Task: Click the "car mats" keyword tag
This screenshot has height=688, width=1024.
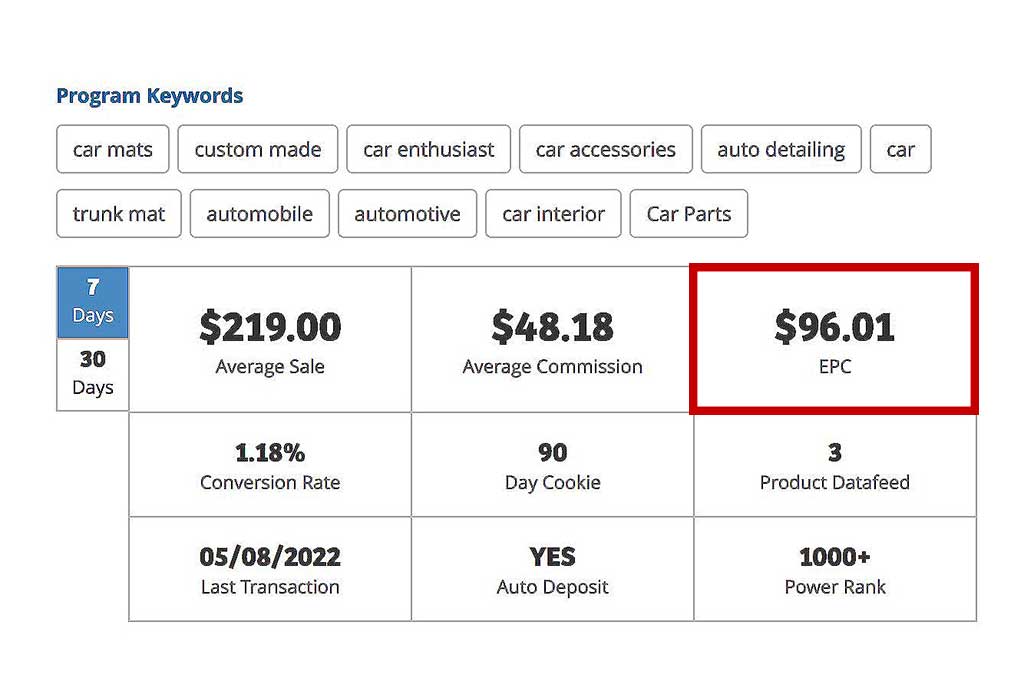Action: [113, 150]
